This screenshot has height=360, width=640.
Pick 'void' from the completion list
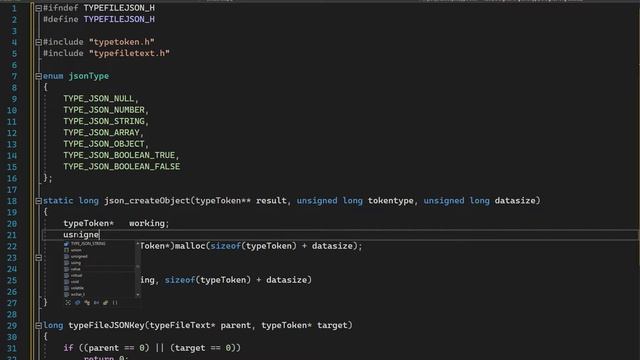[75, 282]
